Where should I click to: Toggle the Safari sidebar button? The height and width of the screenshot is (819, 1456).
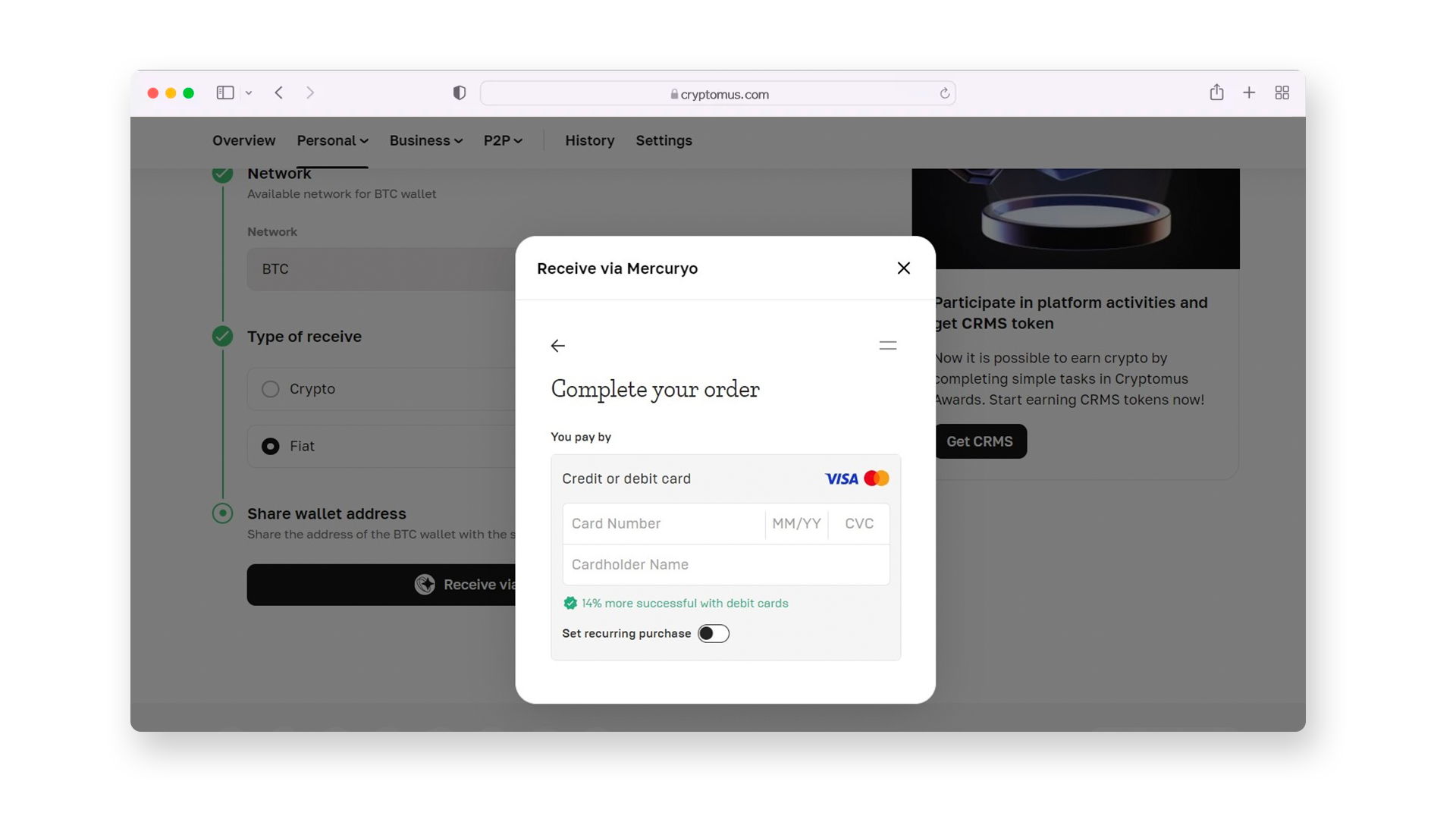tap(225, 93)
